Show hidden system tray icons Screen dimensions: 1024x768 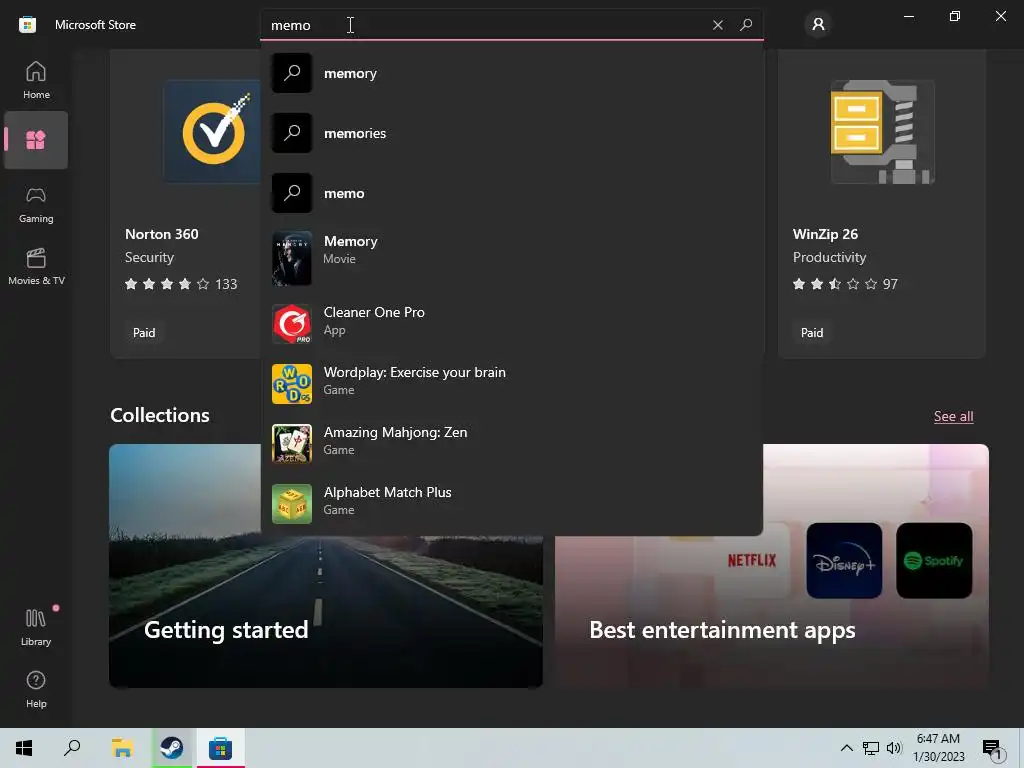846,748
